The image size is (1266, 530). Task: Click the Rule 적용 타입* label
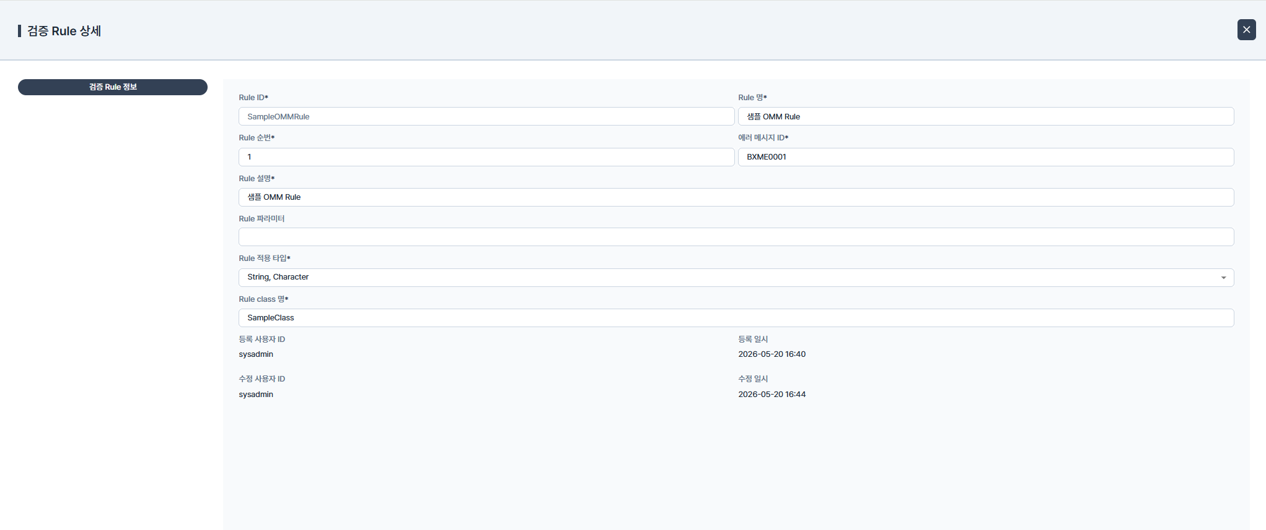pos(264,258)
